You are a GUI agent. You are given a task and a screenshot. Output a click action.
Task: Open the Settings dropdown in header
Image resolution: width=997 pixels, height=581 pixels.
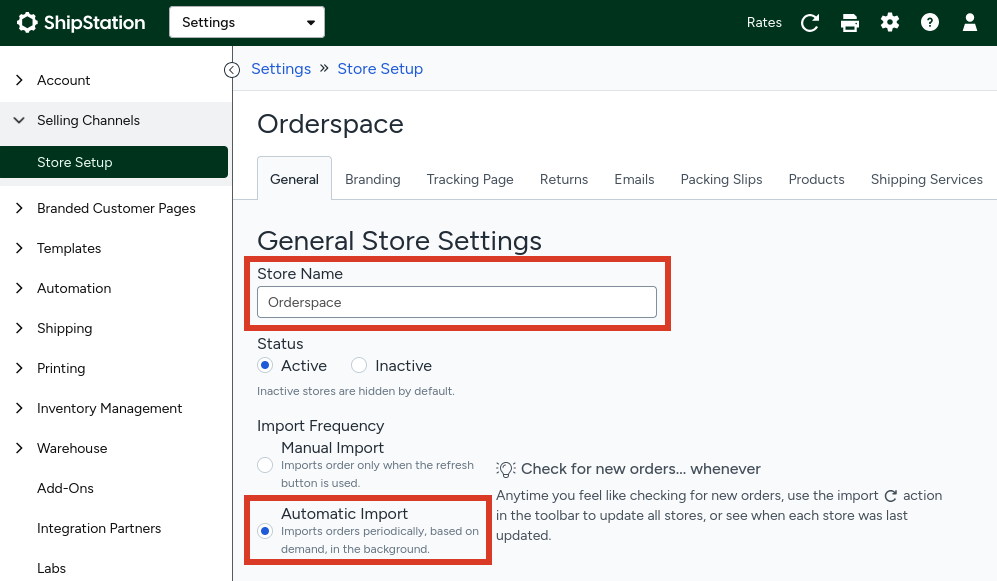click(x=247, y=22)
